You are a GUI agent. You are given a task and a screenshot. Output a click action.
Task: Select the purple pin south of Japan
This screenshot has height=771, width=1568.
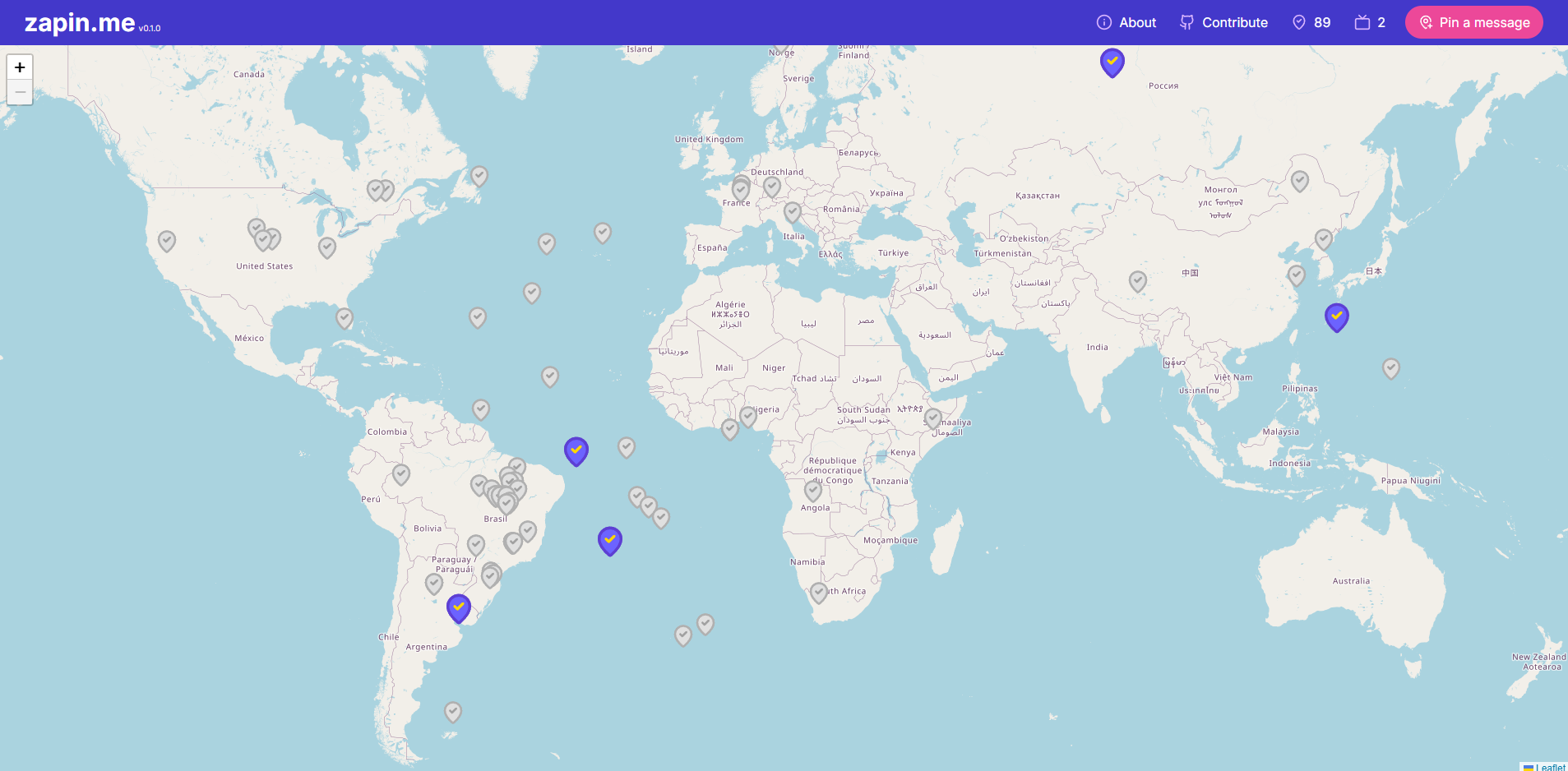click(x=1336, y=316)
